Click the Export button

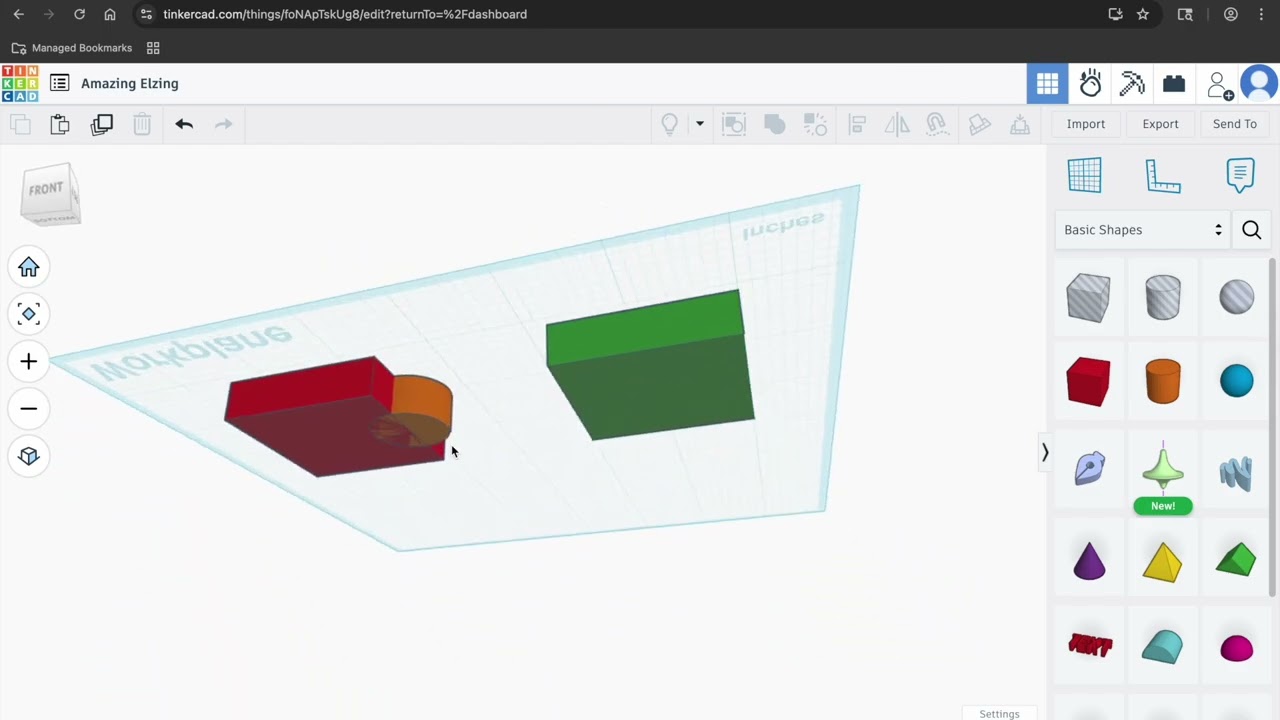point(1160,124)
